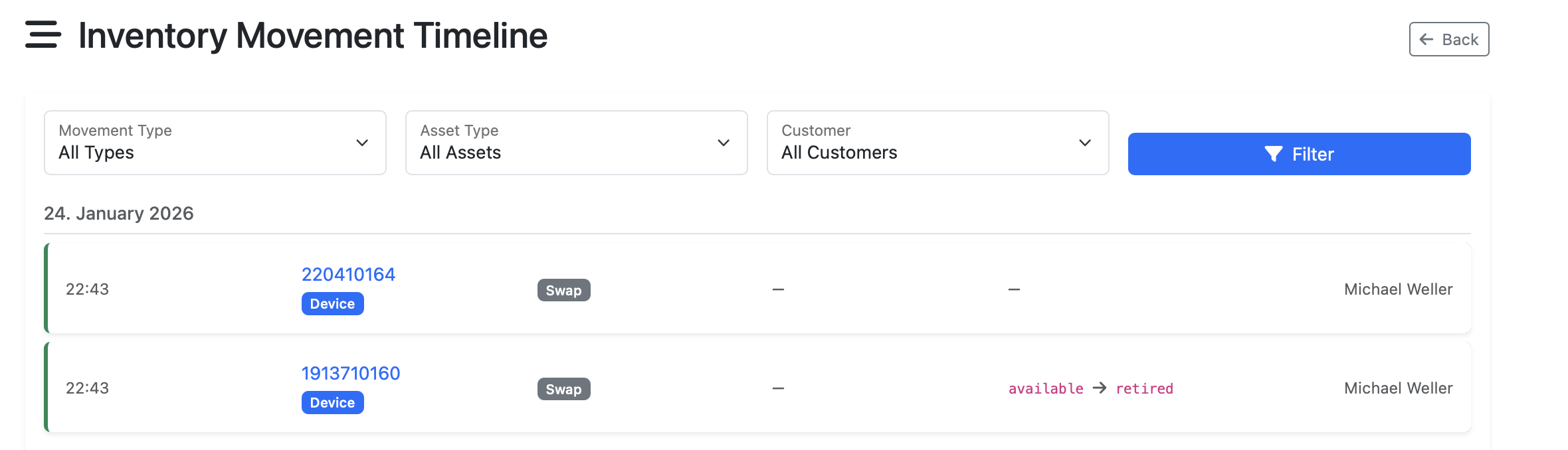Click the Swap badge in the second entry
The image size is (1568, 450).
[563, 389]
